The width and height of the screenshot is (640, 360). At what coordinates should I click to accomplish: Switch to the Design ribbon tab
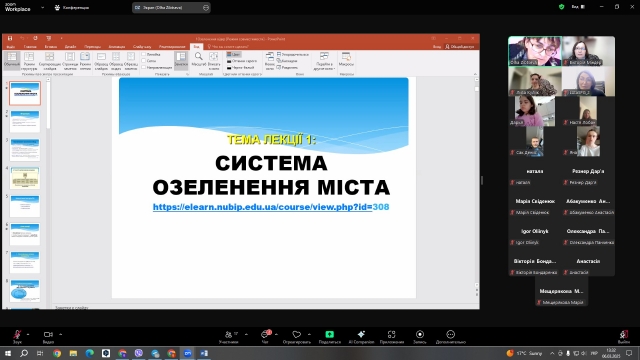pos(70,47)
